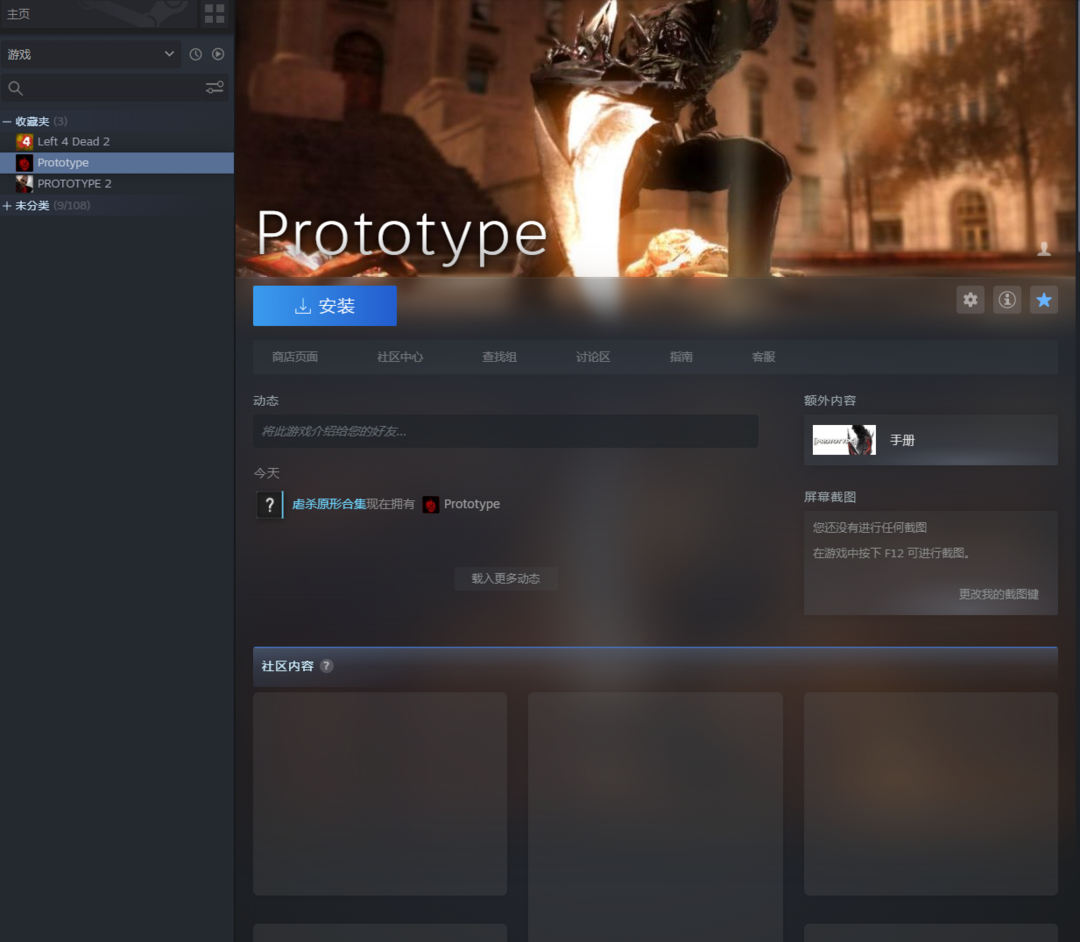Switch to the 讨论区 tab
1080x942 pixels.
[593, 357]
